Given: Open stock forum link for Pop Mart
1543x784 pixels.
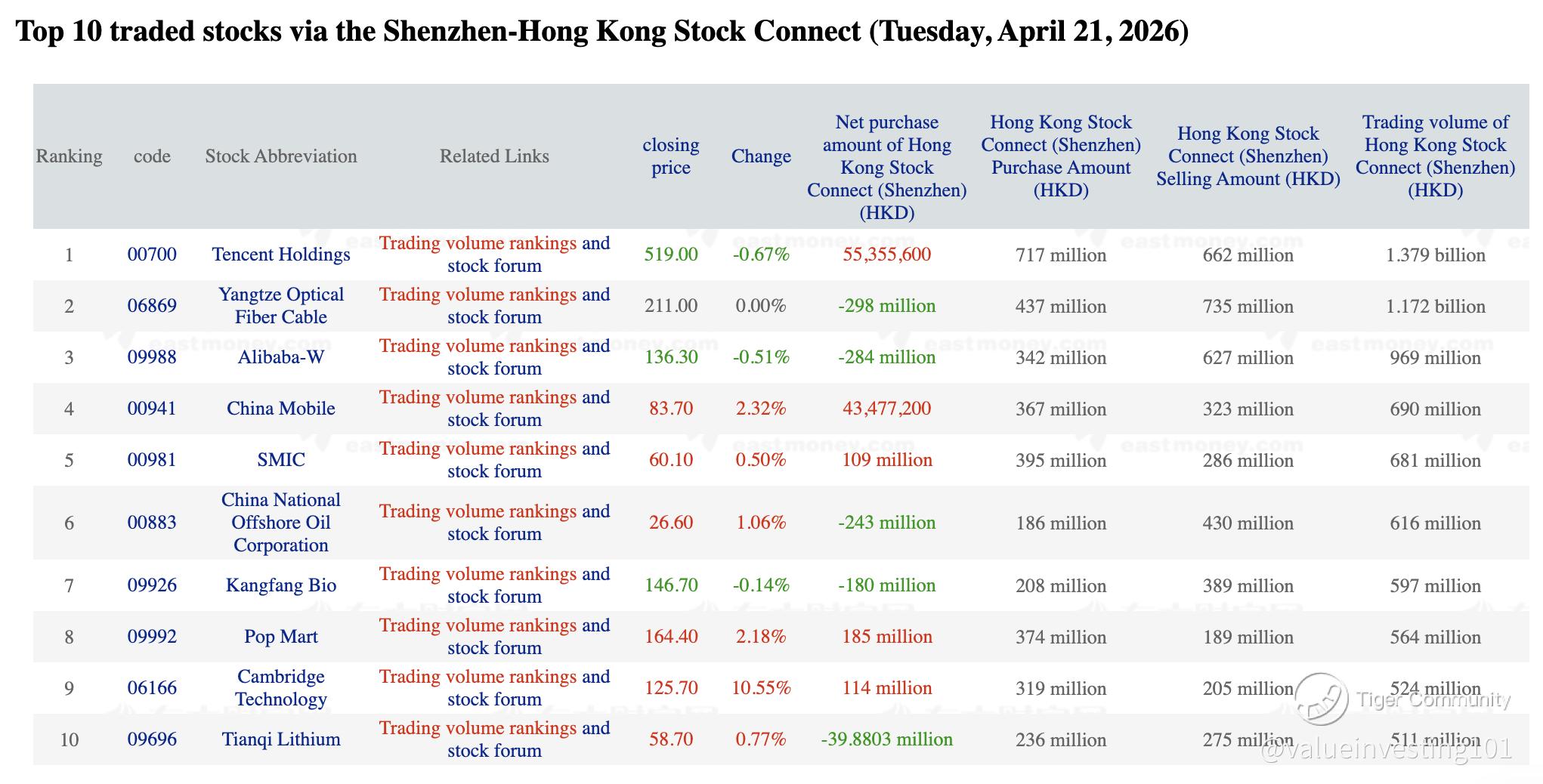Looking at the screenshot, I should (495, 648).
